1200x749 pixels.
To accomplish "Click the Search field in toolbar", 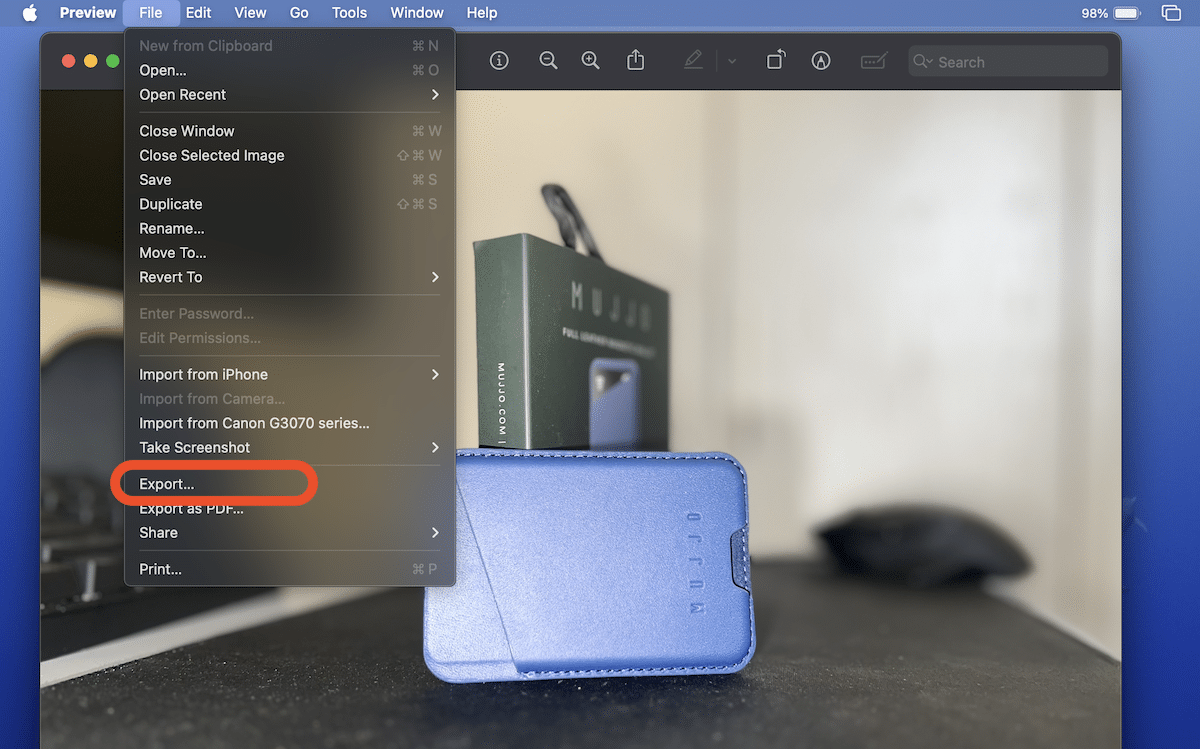I will point(1008,61).
